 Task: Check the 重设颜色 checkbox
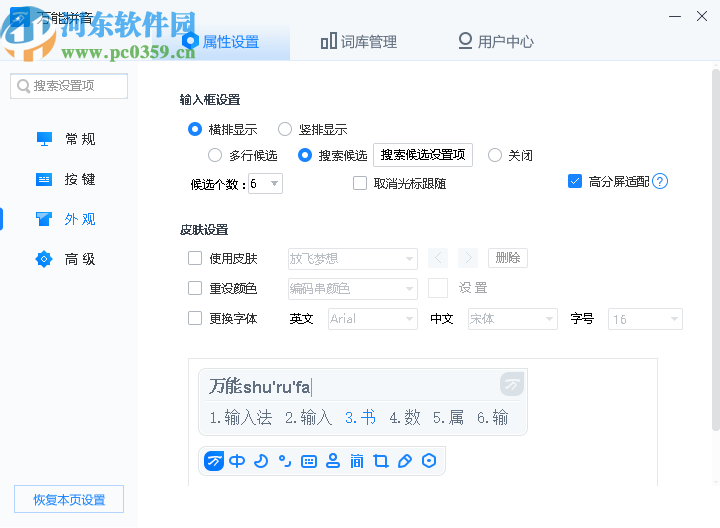[x=195, y=288]
